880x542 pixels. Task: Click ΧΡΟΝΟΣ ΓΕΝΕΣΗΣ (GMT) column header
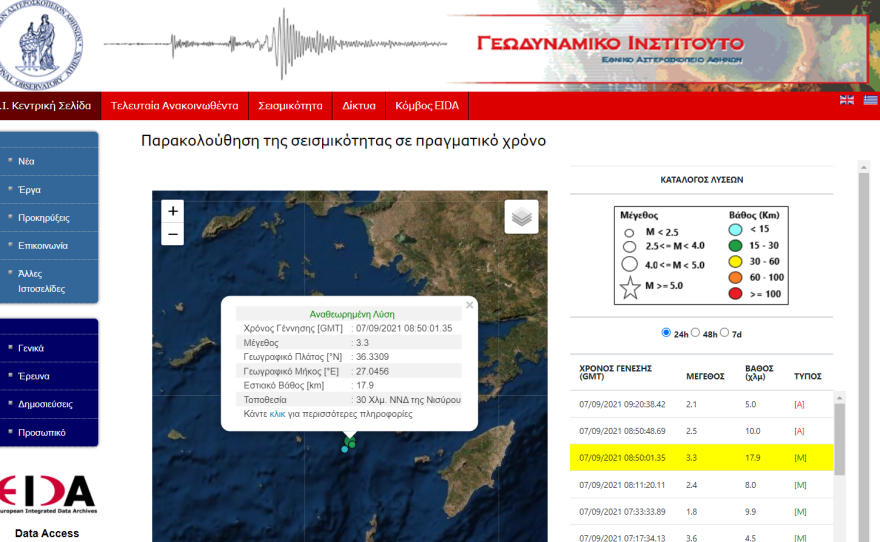(615, 373)
